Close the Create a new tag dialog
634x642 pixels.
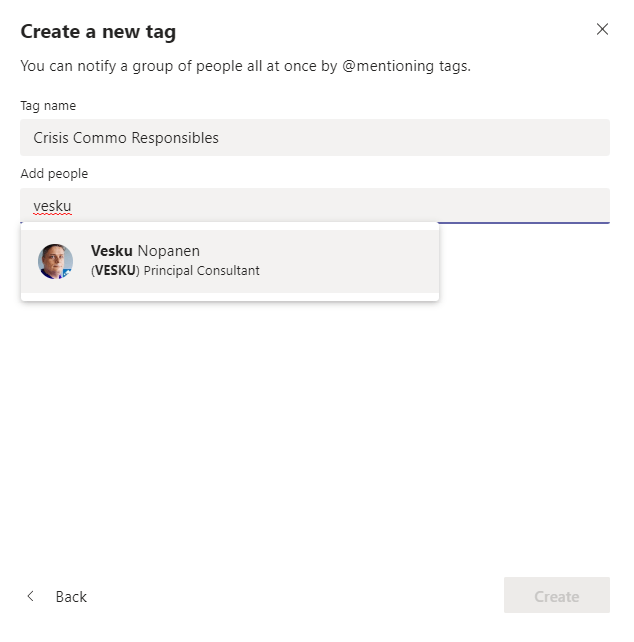602,29
